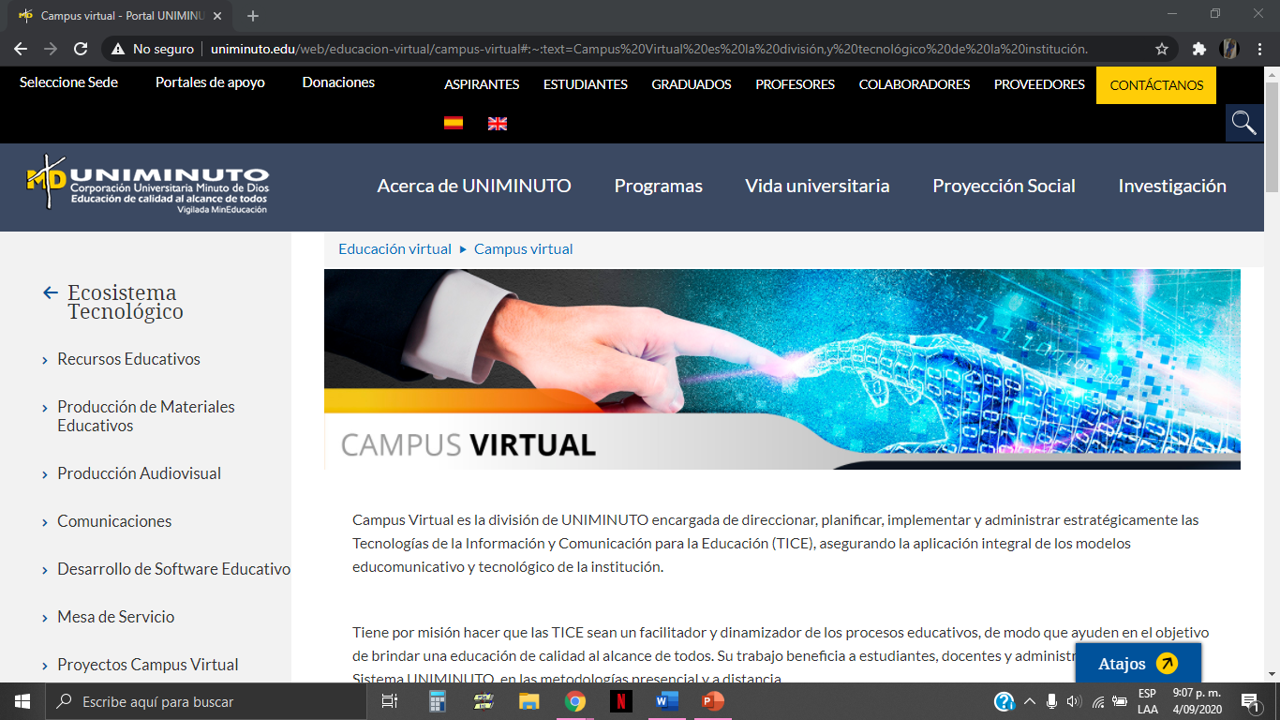The height and width of the screenshot is (720, 1280).
Task: Open the Investigación navigation menu
Action: [1172, 186]
